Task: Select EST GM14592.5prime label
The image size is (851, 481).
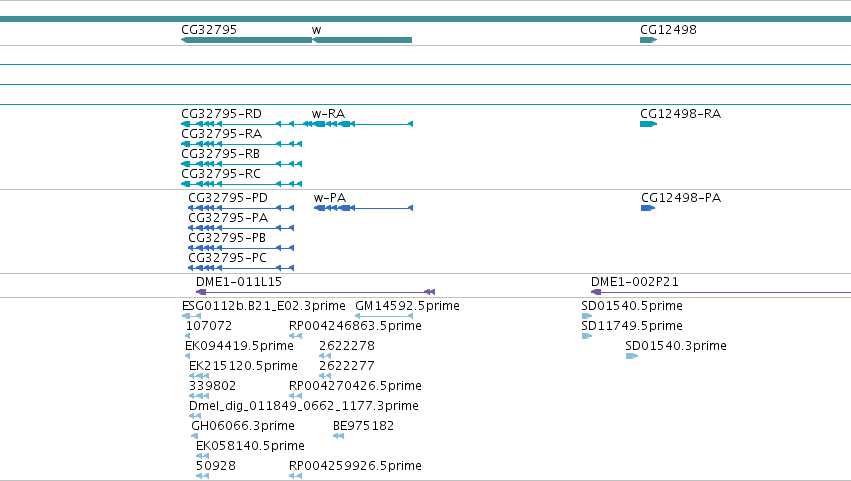Action: [407, 306]
